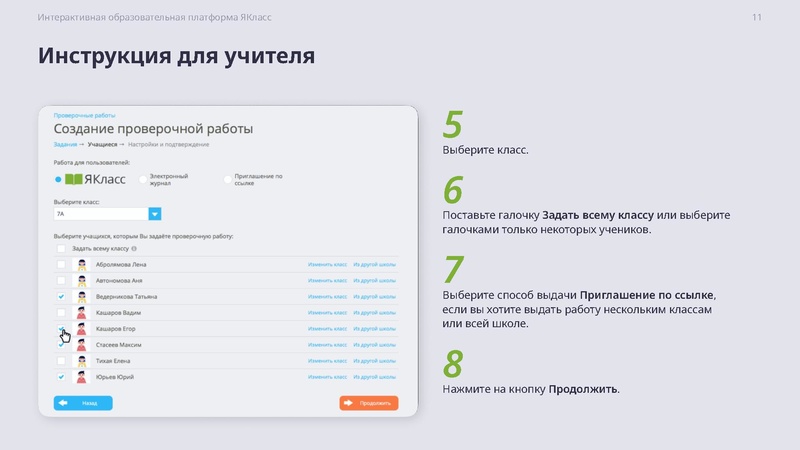Click Из другой школы for Кашаров Вадим
The image size is (800, 450).
(x=374, y=313)
